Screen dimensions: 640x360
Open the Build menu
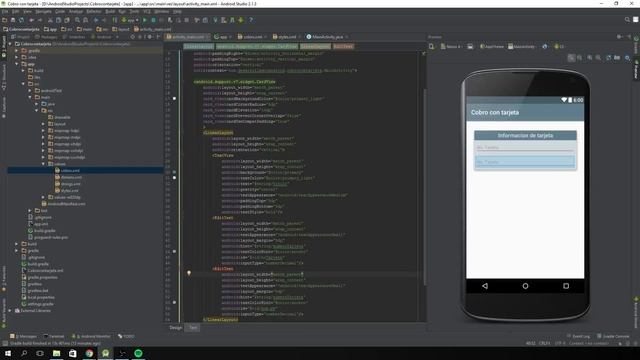point(110,11)
